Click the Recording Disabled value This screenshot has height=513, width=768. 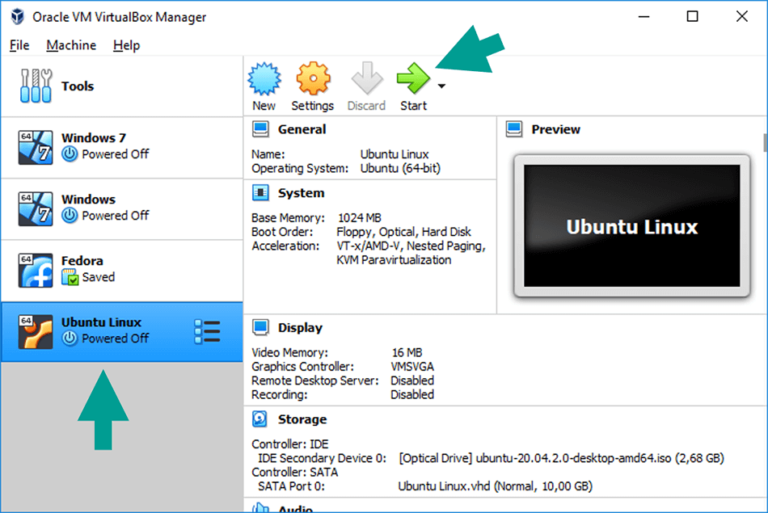click(x=412, y=395)
